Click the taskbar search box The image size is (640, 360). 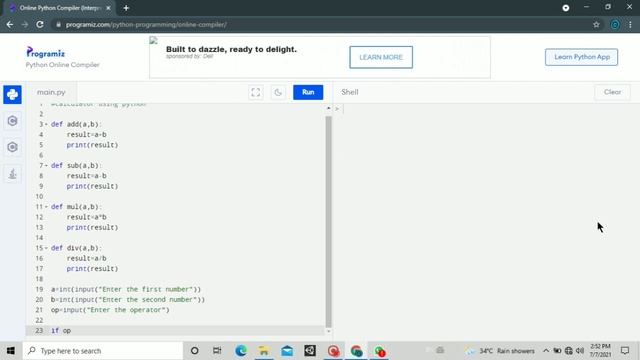point(103,351)
